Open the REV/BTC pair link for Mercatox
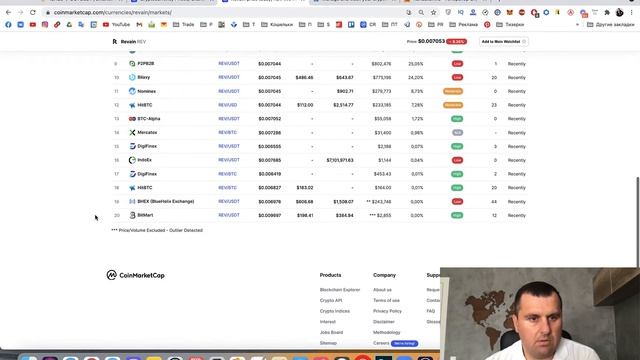The width and height of the screenshot is (640, 360). click(x=227, y=133)
